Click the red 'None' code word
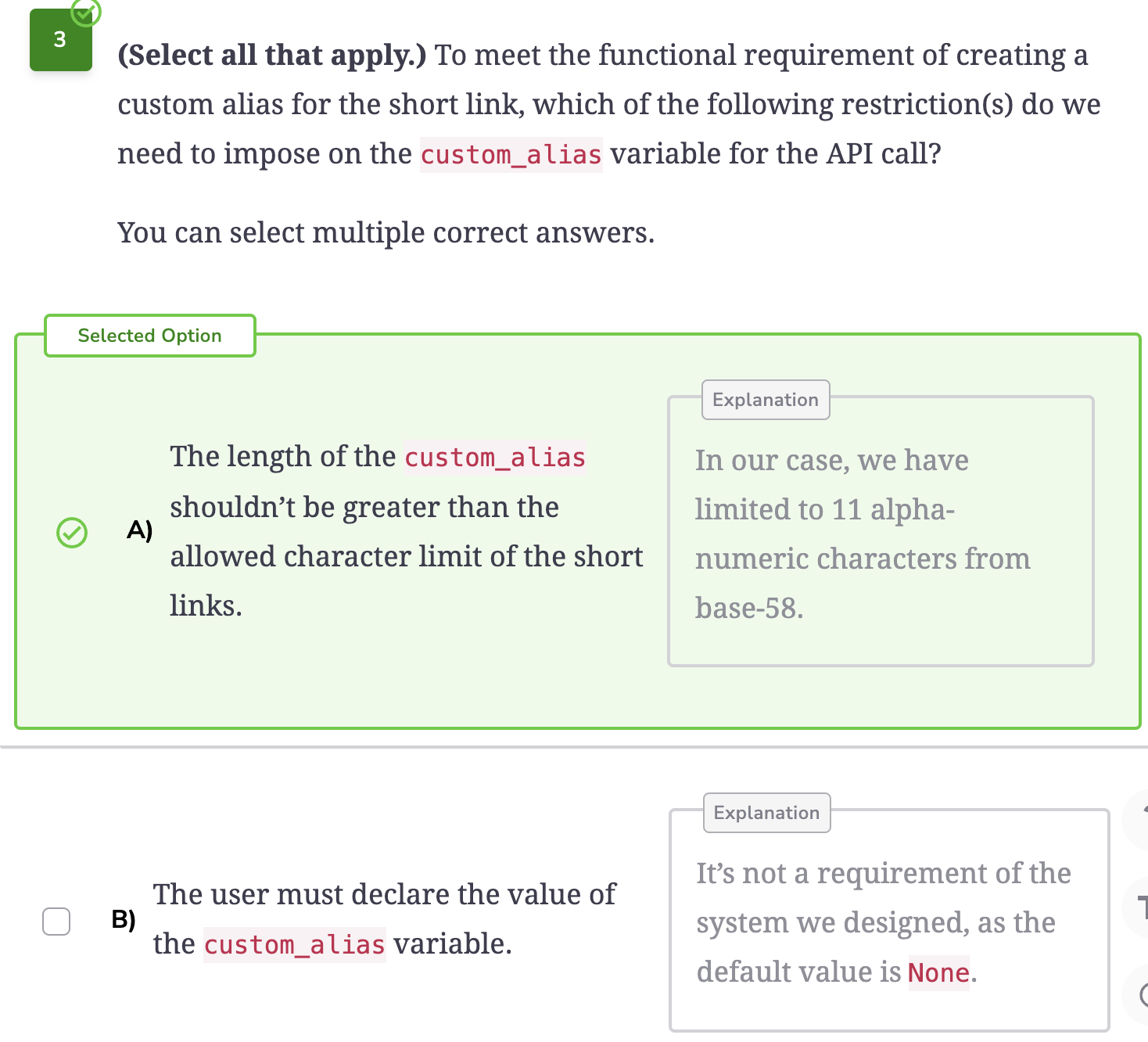This screenshot has width=1148, height=1042. pos(938,973)
